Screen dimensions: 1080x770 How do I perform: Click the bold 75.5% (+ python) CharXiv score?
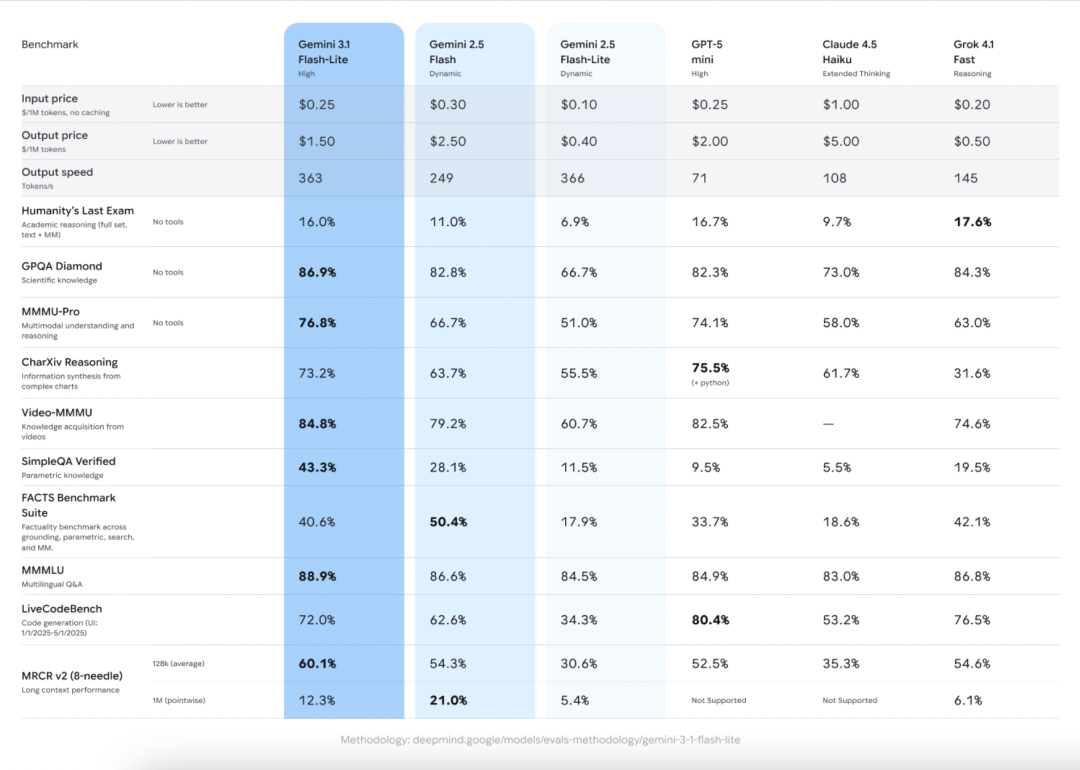click(x=710, y=373)
